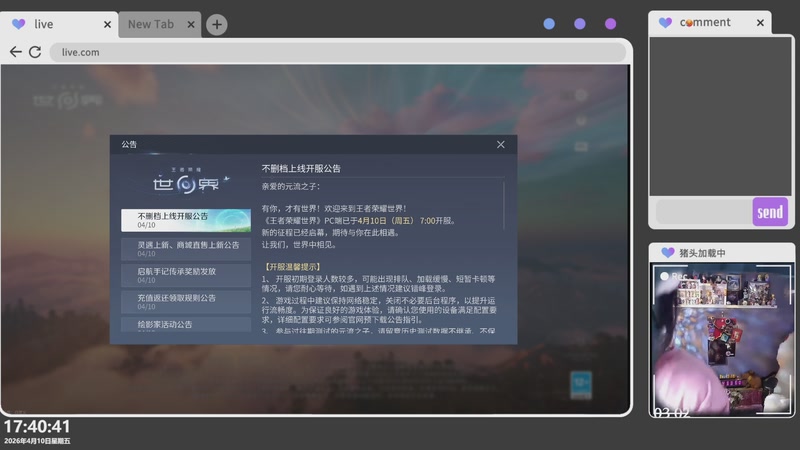Viewport: 800px width, 450px height.
Task: Click the 不删档上线开服公告 title heading
Action: [301, 168]
